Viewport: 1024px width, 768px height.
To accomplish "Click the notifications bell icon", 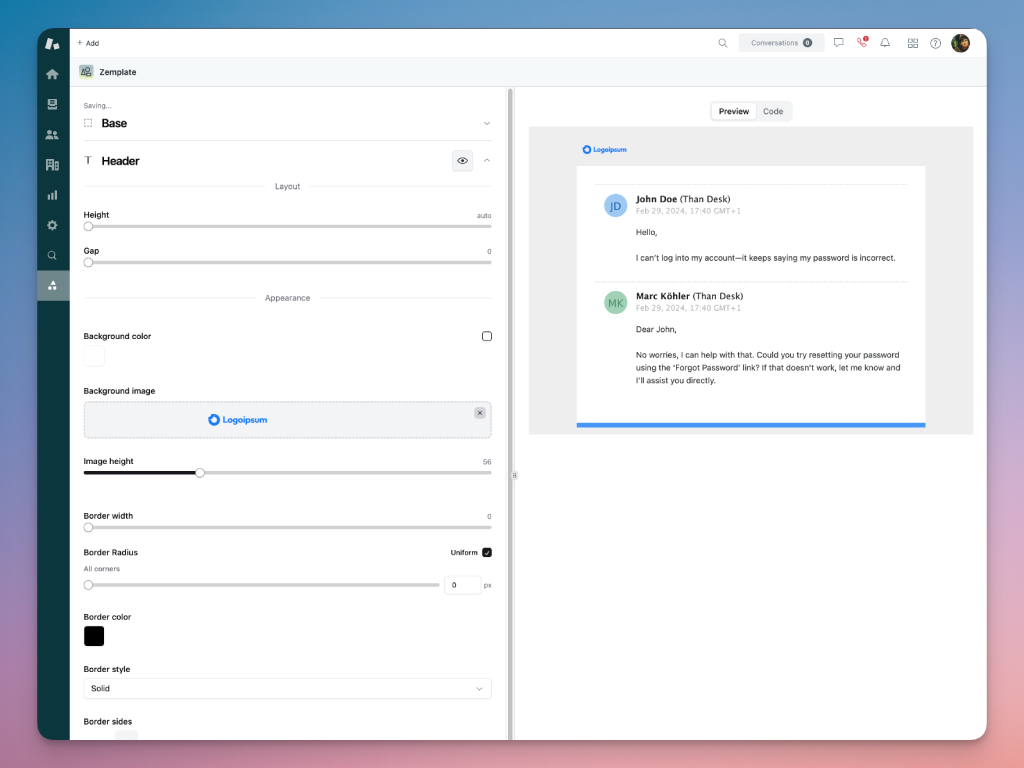I will pos(885,43).
